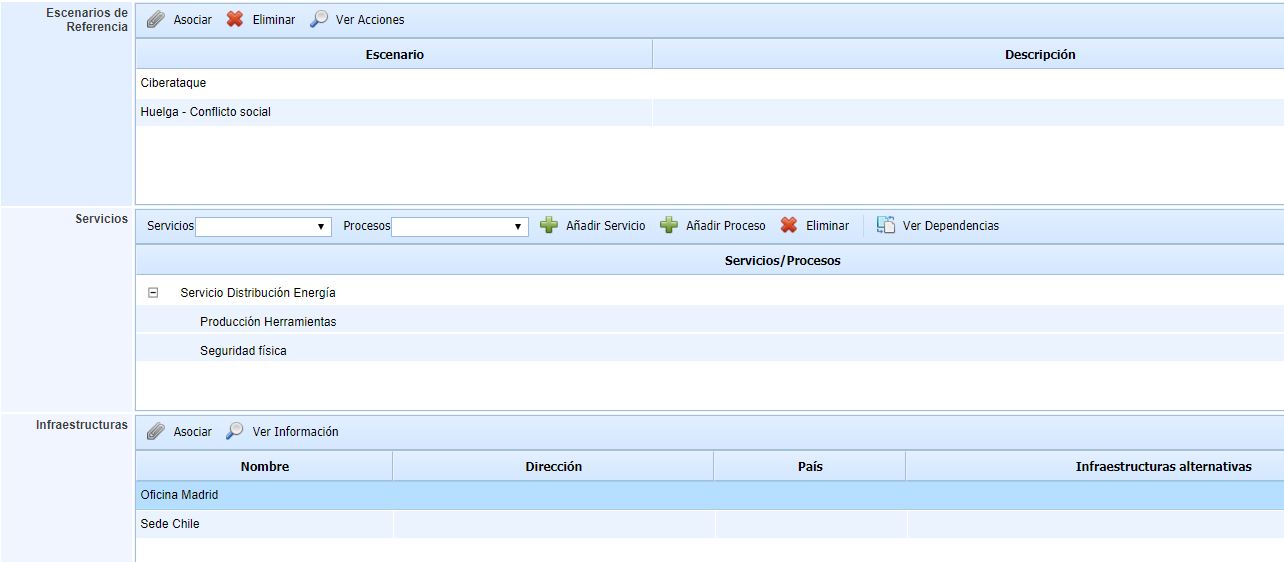Collapse the Servicio Distribución Energía node
The image size is (1284, 562).
click(x=153, y=293)
